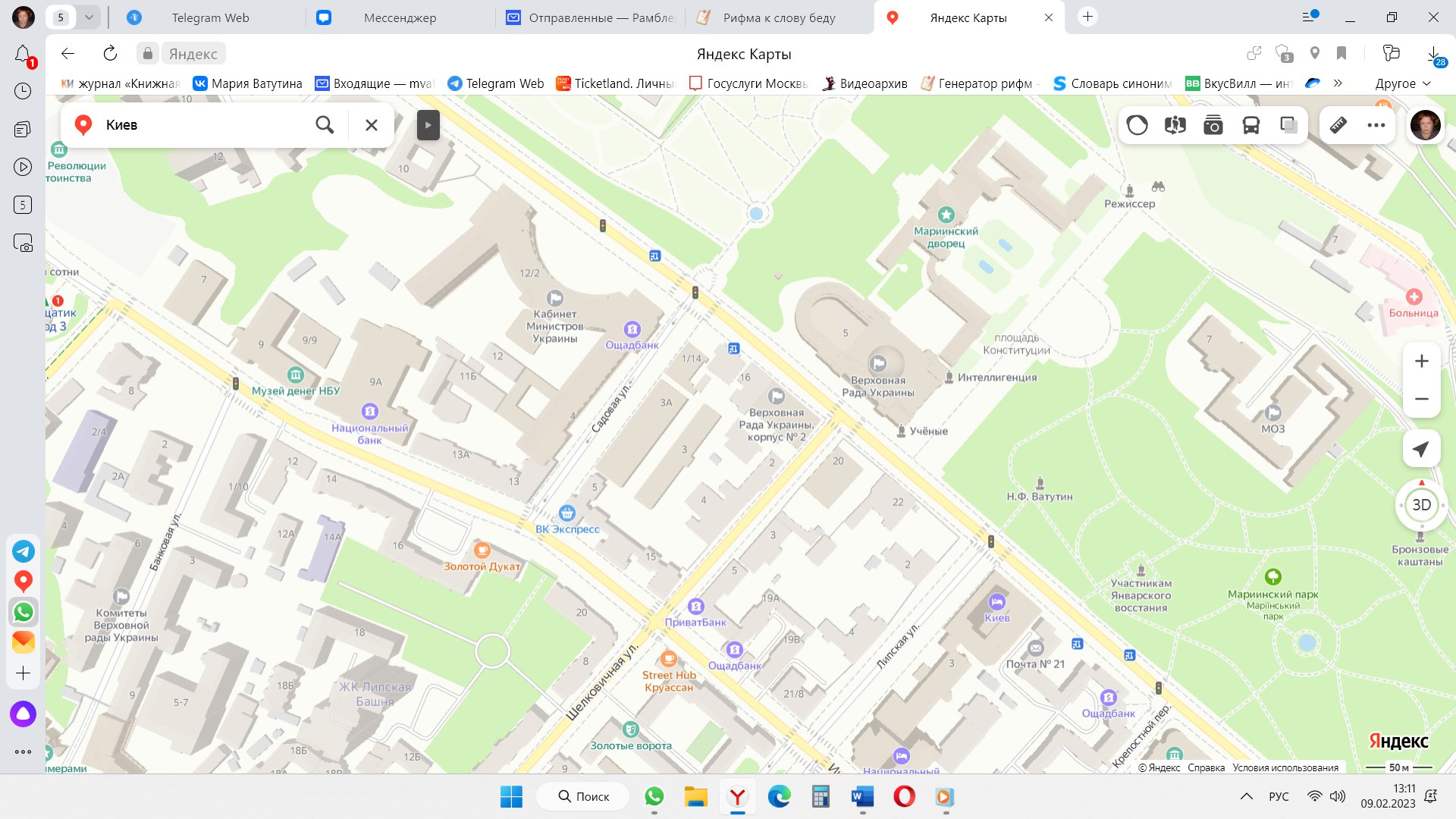Select the Больница hospital marker
Screen dimensions: 1456x819
1414,297
